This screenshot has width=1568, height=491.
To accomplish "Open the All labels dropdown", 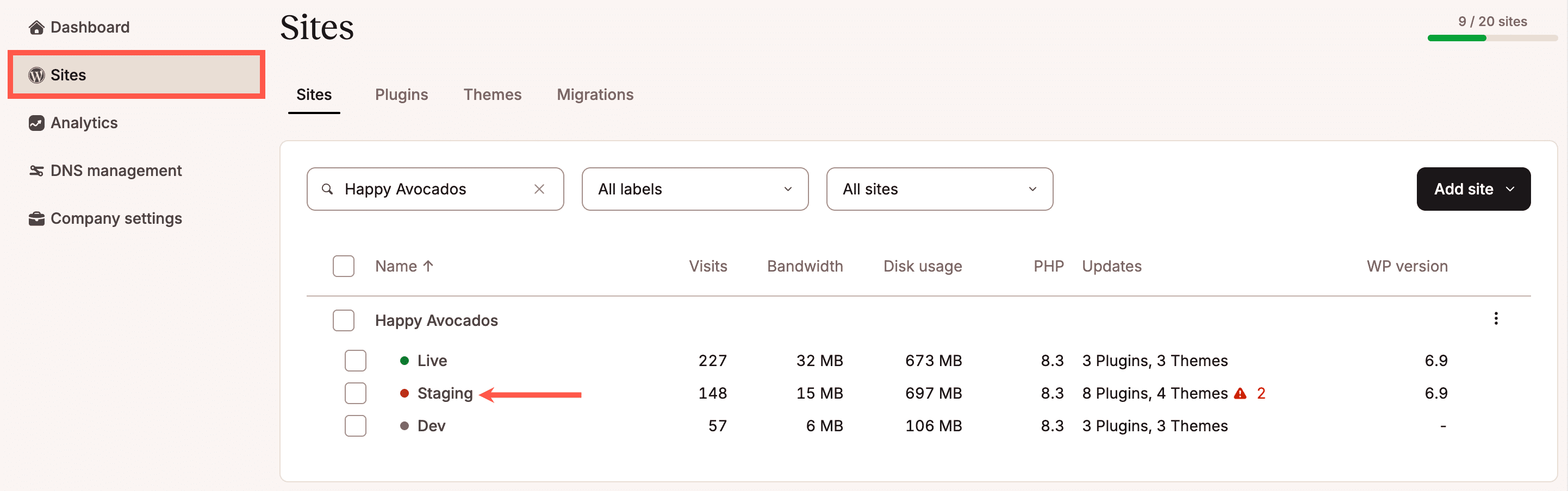I will [x=694, y=188].
